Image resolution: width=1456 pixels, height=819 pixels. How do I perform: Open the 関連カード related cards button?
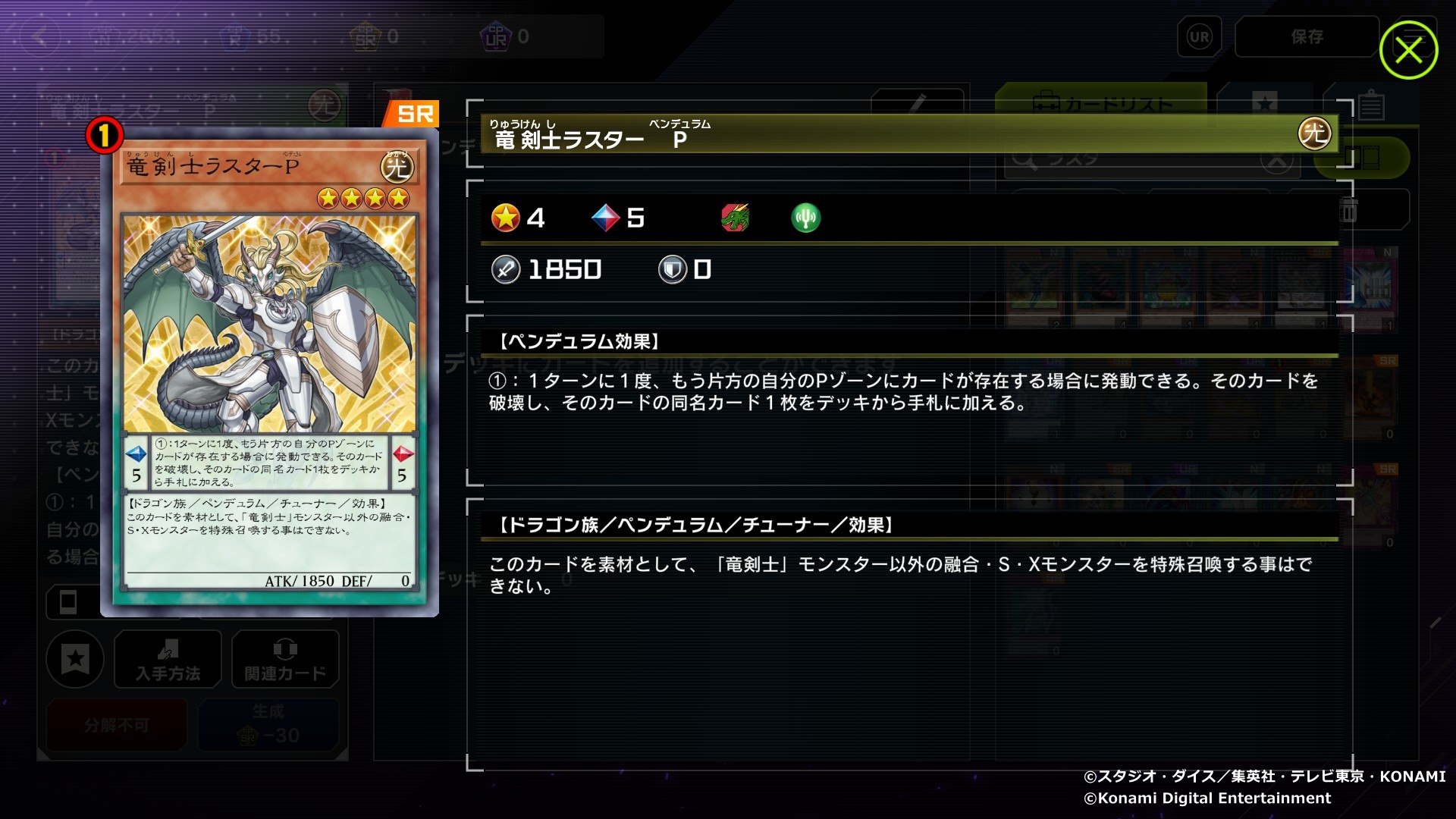point(285,659)
